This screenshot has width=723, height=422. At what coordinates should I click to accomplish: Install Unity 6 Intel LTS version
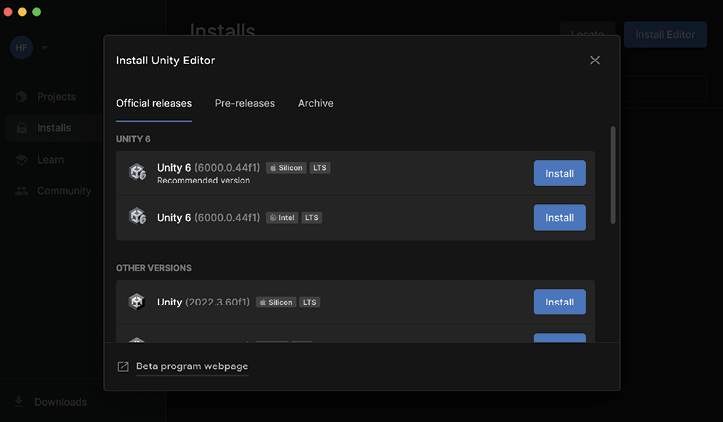tap(560, 217)
